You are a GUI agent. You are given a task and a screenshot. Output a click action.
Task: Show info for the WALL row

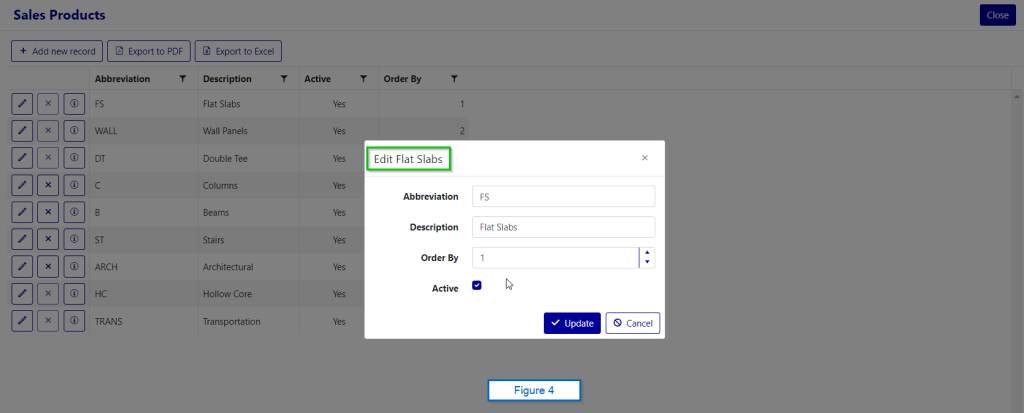(x=74, y=131)
